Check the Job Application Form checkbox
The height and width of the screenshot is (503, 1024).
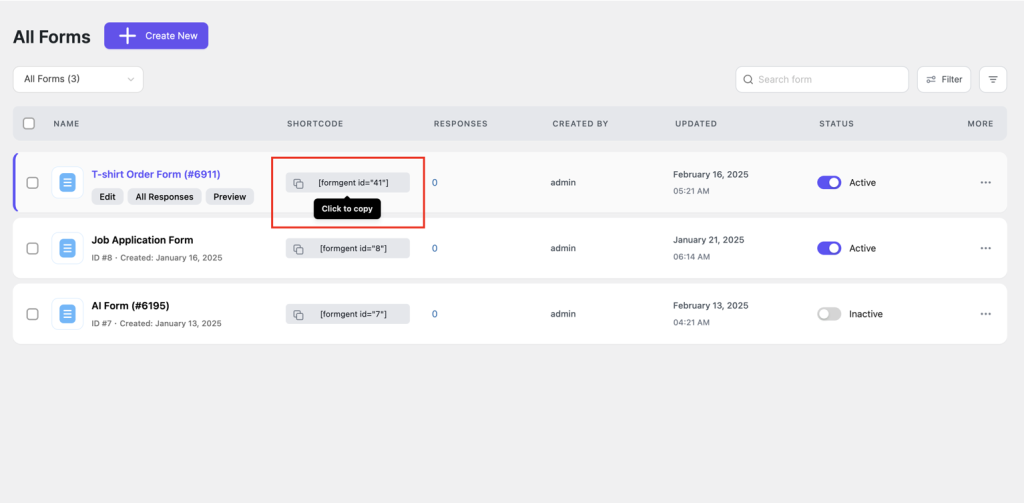pos(32,248)
